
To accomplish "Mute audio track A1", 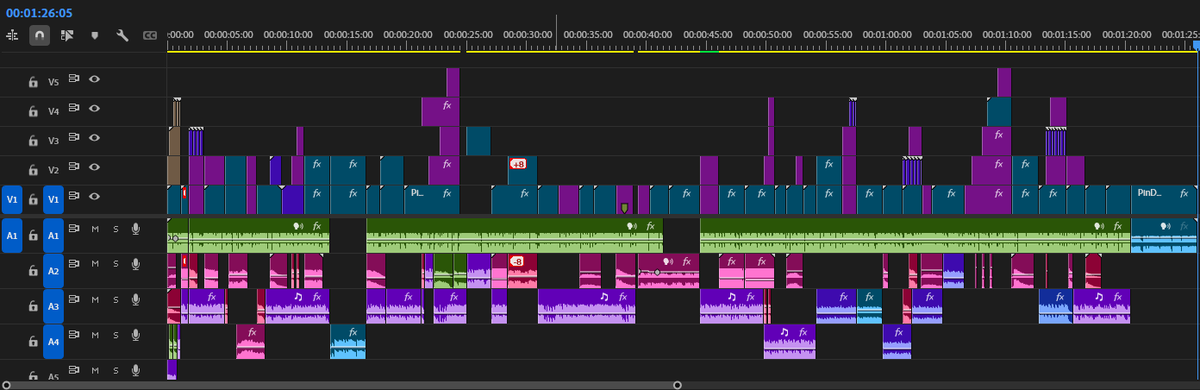I will [95, 229].
